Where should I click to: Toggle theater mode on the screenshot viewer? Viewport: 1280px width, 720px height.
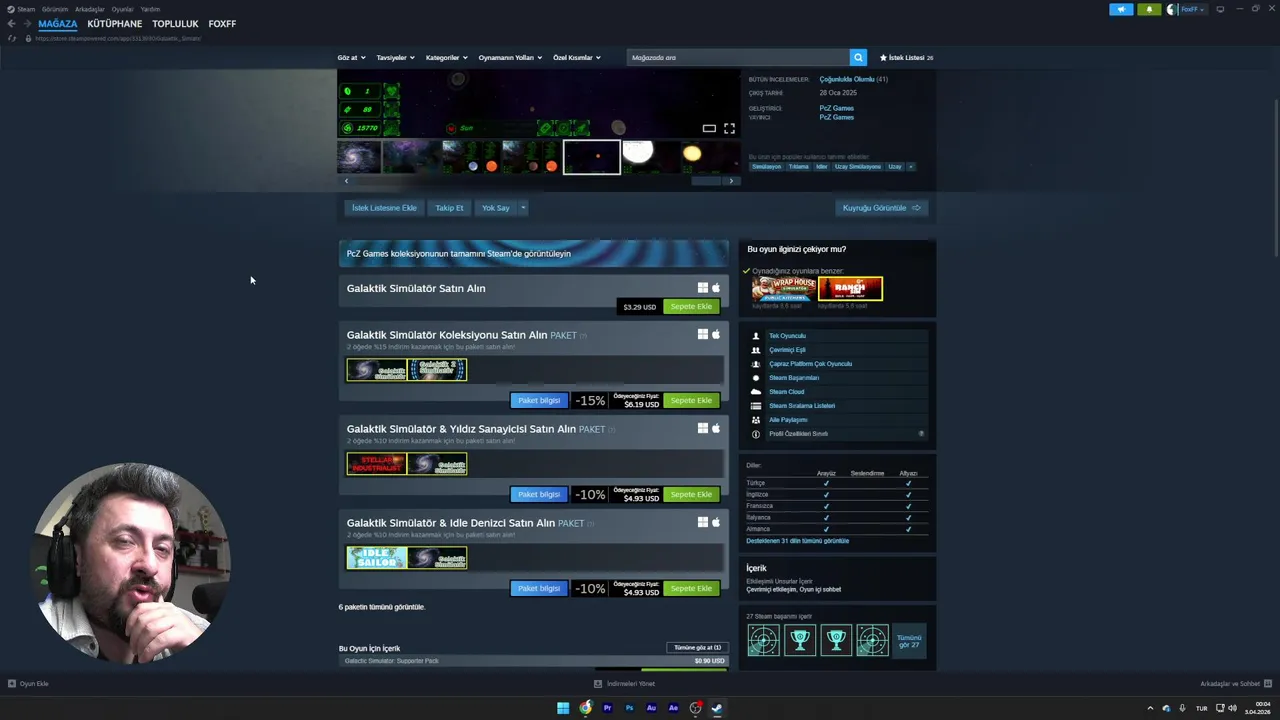point(709,128)
